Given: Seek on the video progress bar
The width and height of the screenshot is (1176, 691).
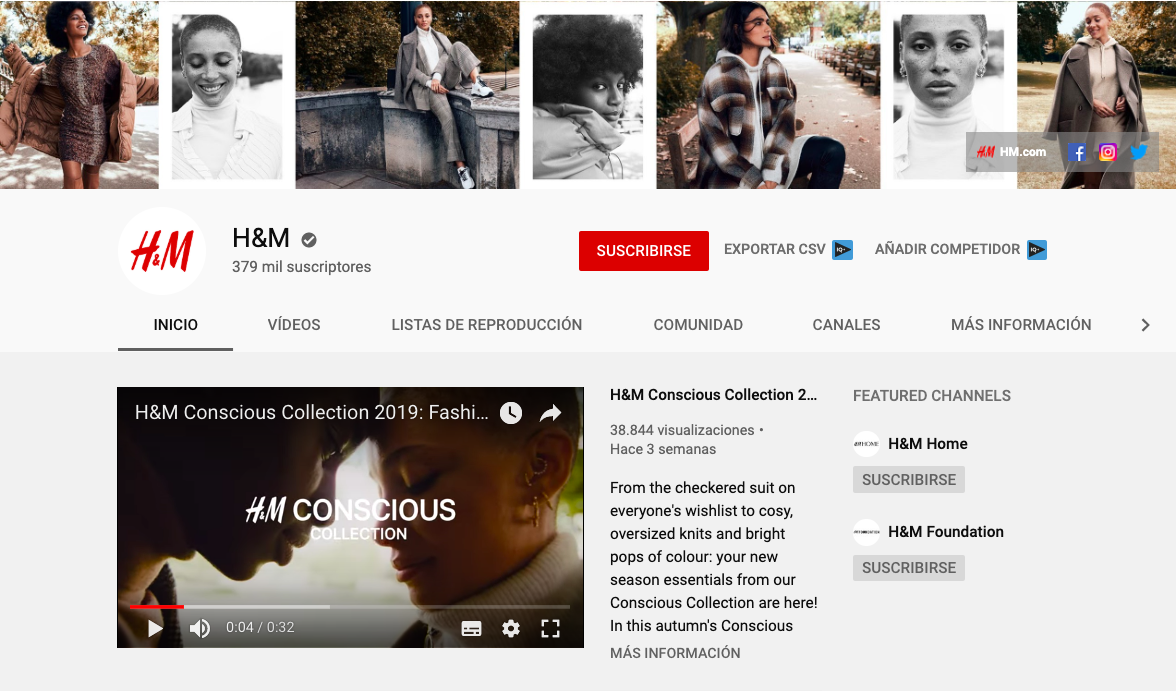Looking at the screenshot, I should pos(350,606).
